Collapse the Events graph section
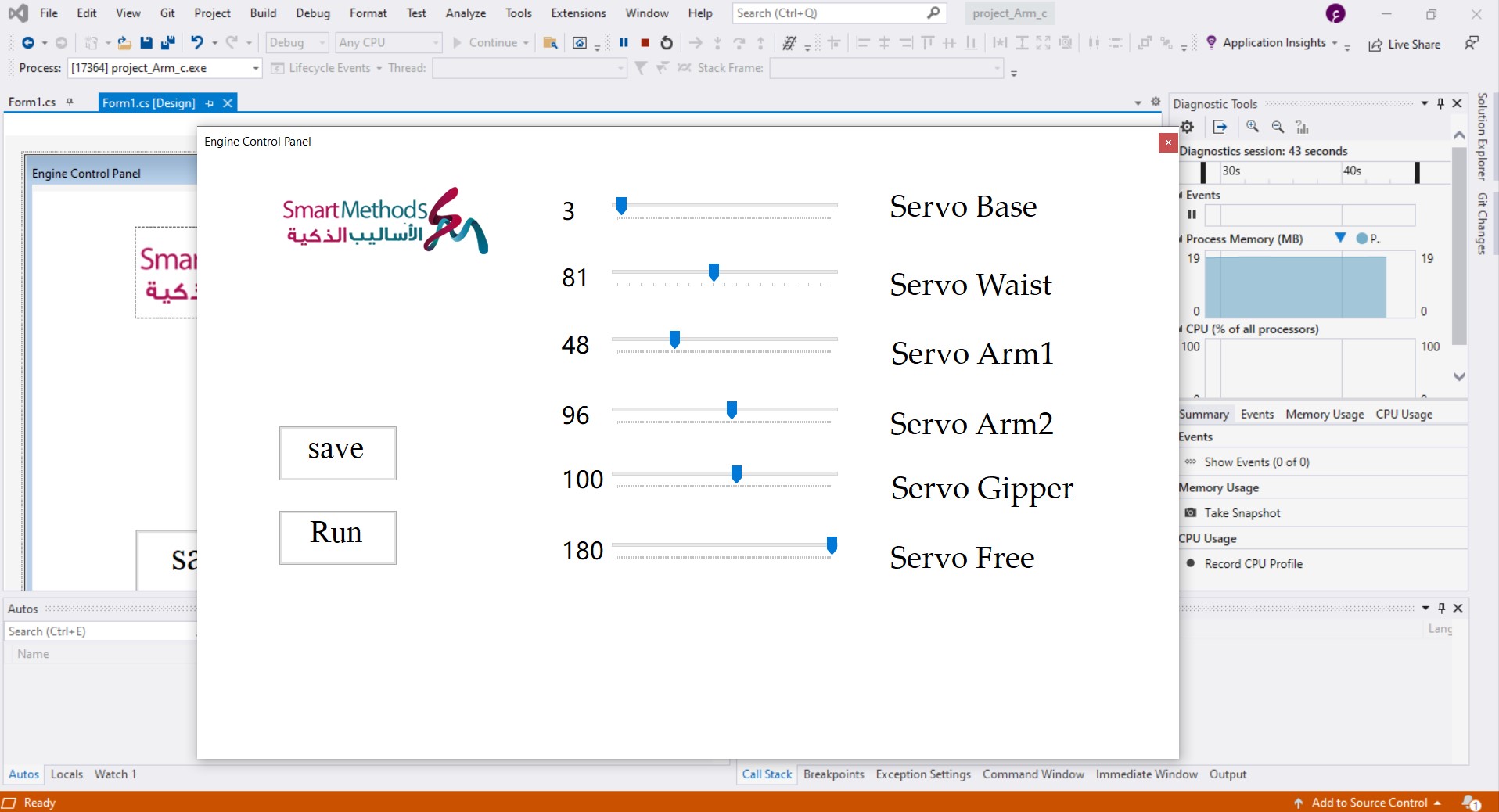 [x=1181, y=196]
